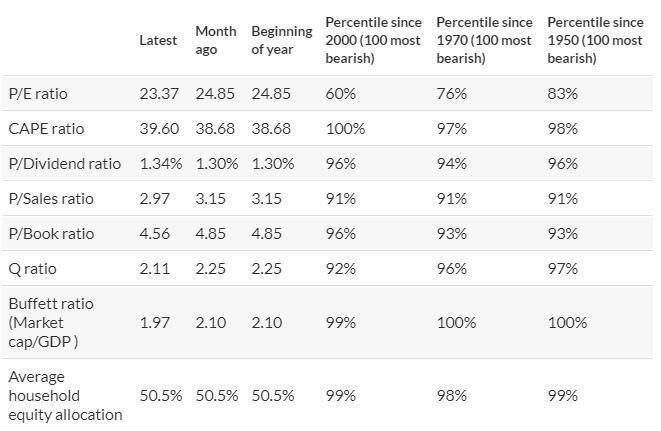Click the "CAPE ratio" row label
The width and height of the screenshot is (661, 431).
pos(45,128)
